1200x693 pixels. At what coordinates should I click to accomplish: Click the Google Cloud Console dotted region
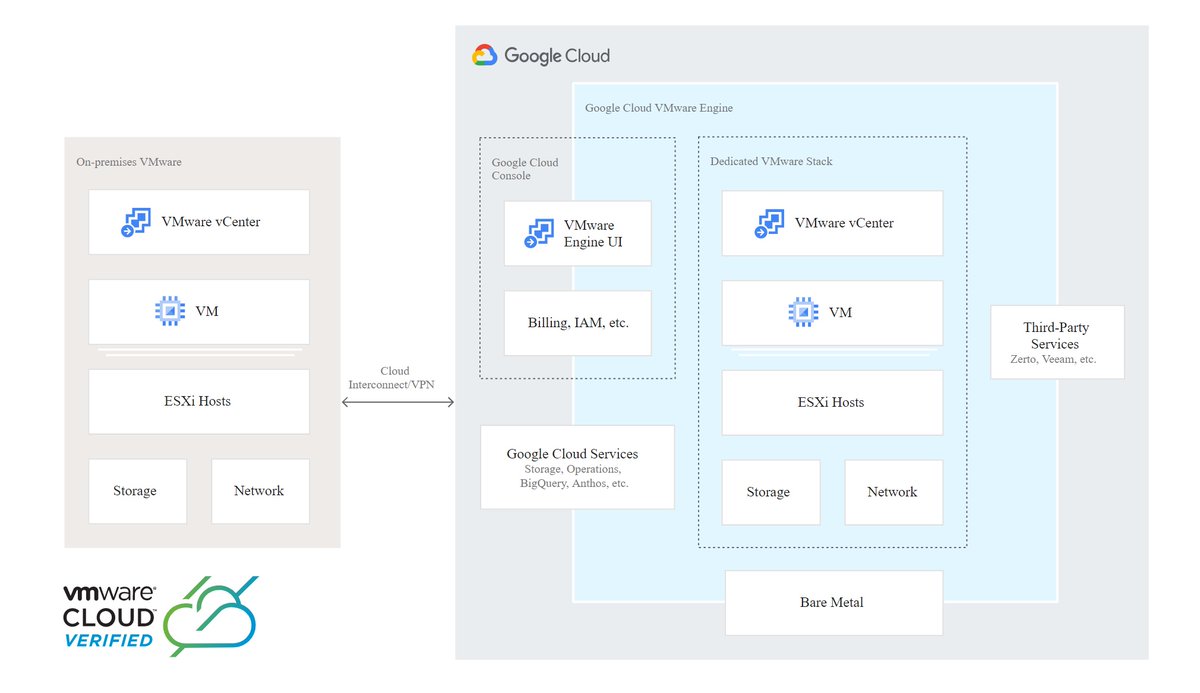tap(525, 168)
